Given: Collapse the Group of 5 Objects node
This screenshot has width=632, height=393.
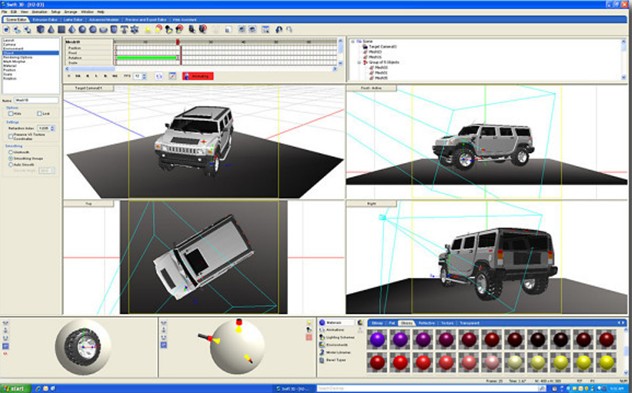Looking at the screenshot, I should [359, 62].
